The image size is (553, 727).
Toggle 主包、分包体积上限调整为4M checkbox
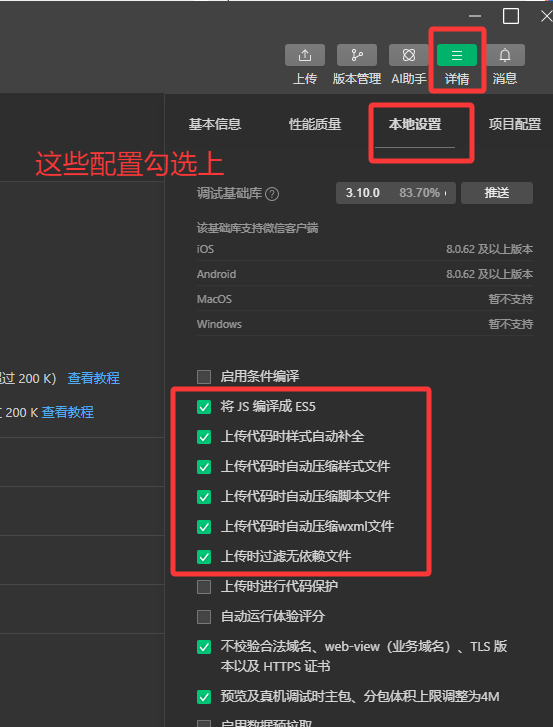(204, 696)
